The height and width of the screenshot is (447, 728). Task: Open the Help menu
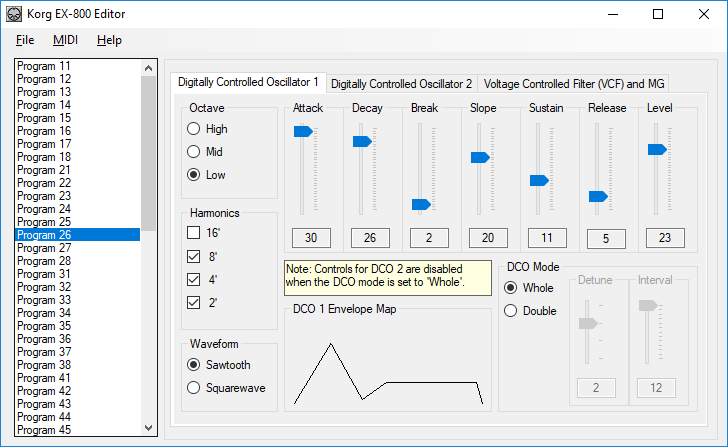point(109,40)
